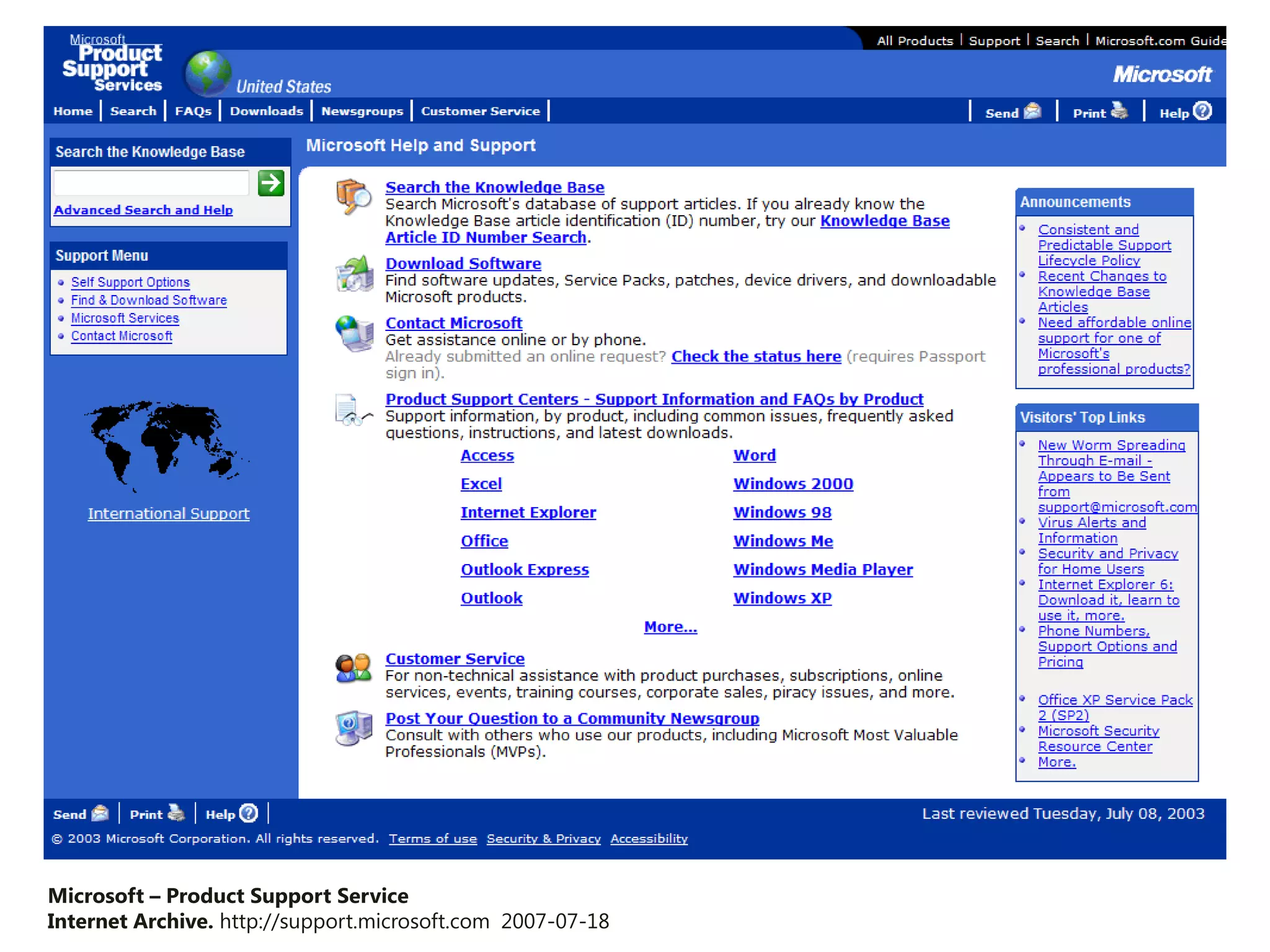Open the FAQs navigation item
Image resolution: width=1270 pixels, height=952 pixels.
193,112
